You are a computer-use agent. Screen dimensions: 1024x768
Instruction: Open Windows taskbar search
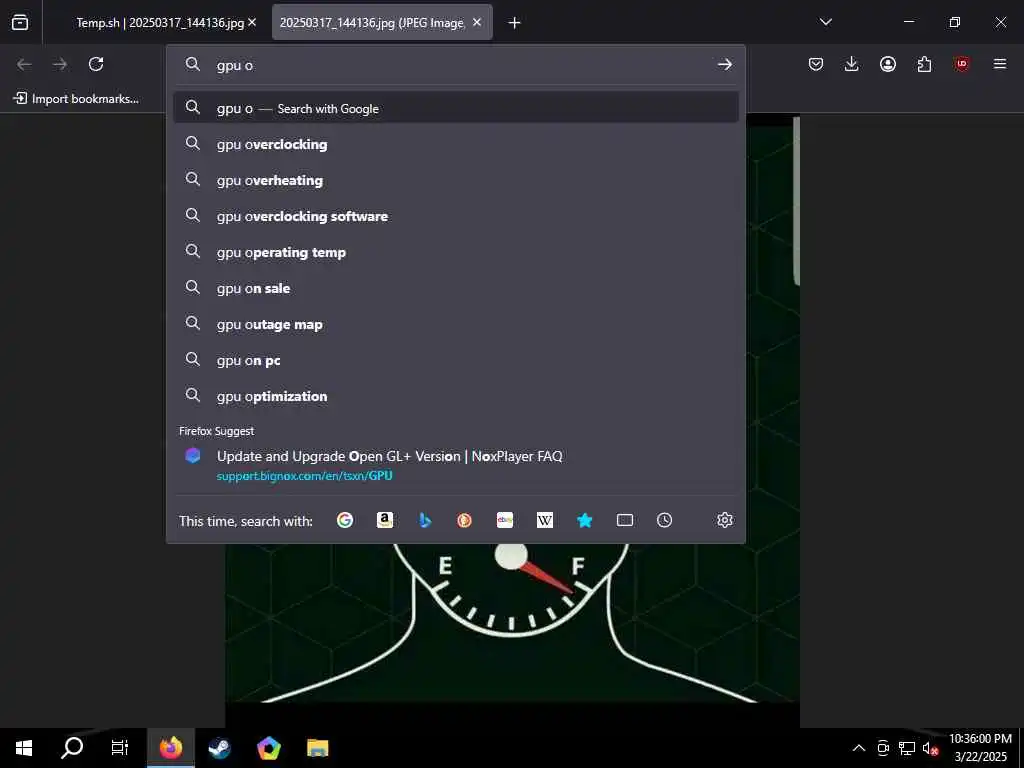(x=72, y=747)
